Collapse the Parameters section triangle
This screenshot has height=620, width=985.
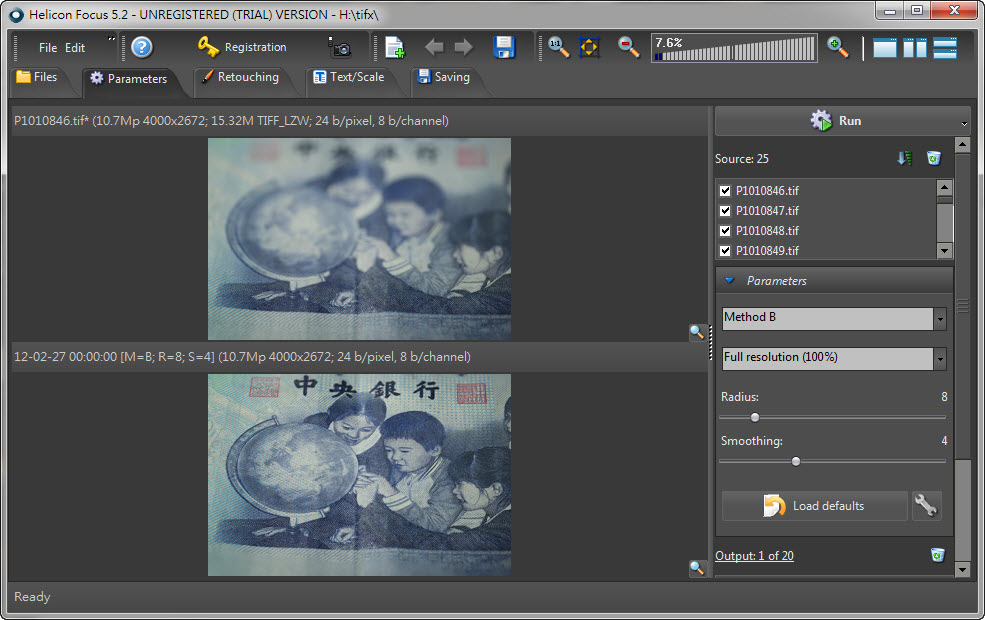pos(729,280)
